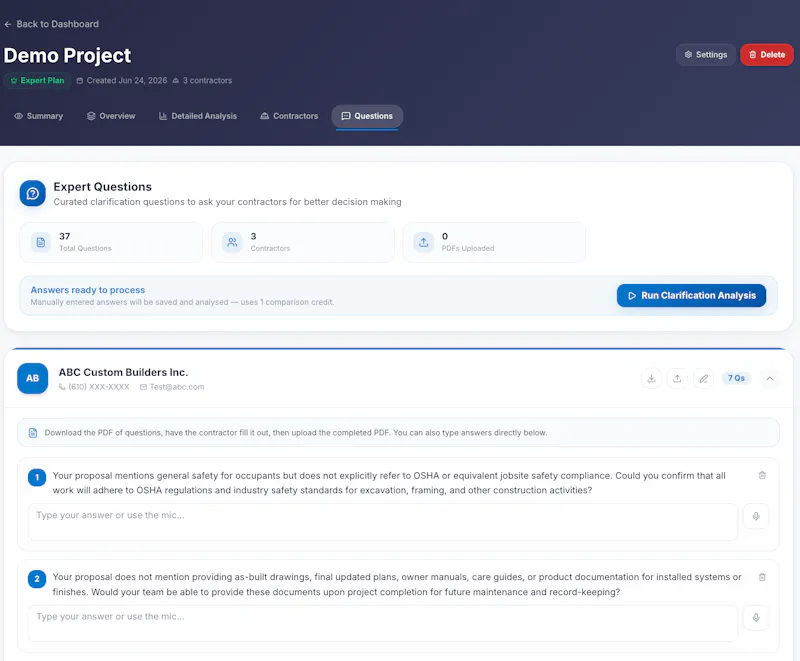Switch to the Overview tab
The height and width of the screenshot is (661, 800).
111,116
